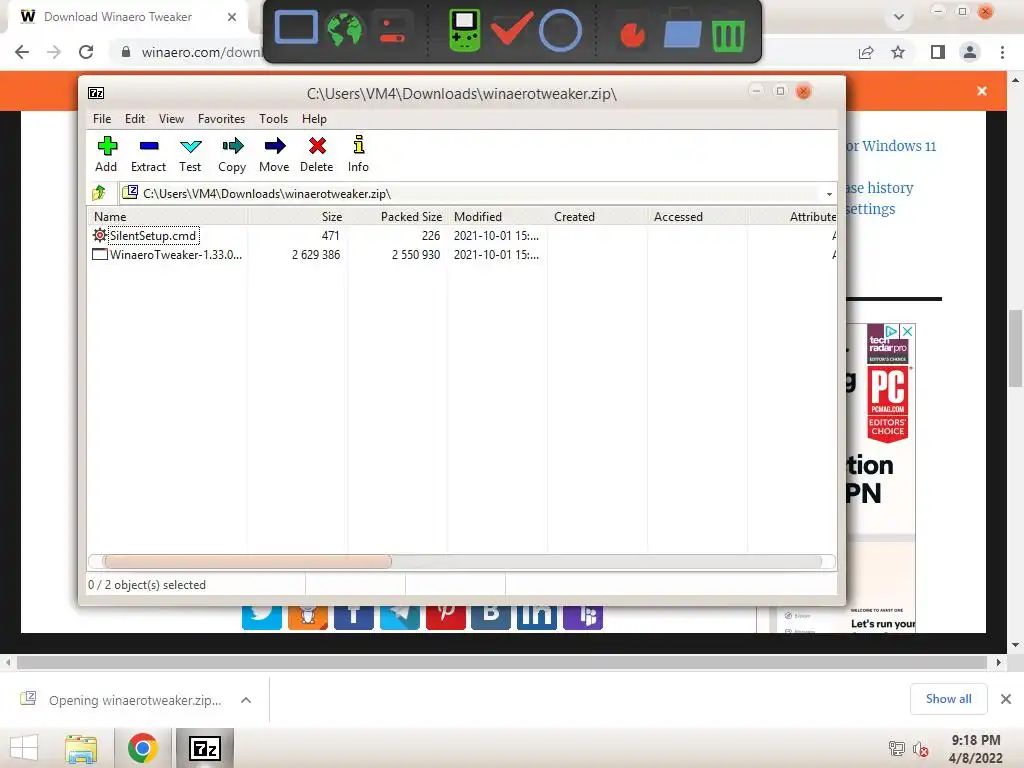Go back in Chrome

point(22,52)
